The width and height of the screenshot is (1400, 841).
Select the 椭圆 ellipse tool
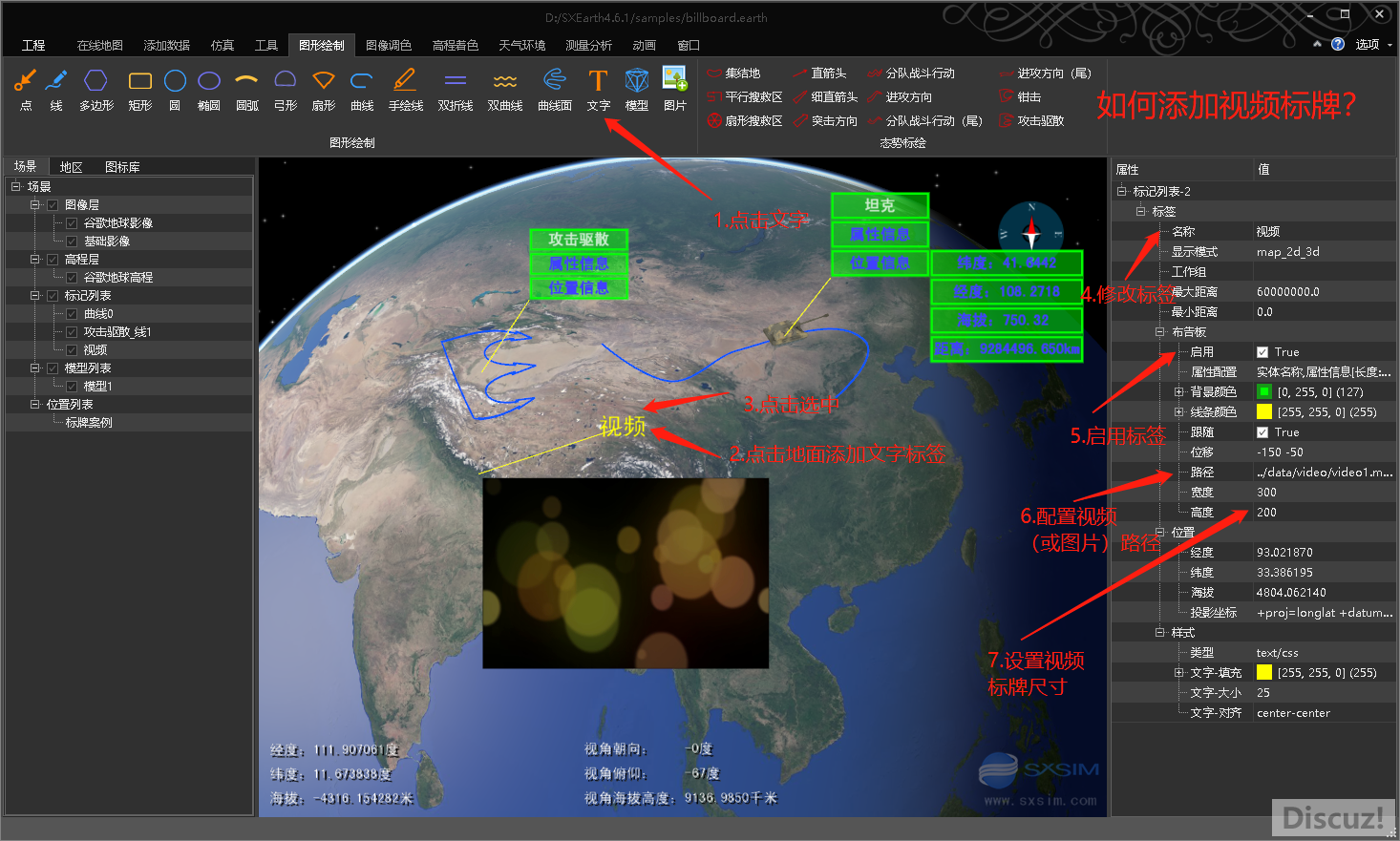209,90
